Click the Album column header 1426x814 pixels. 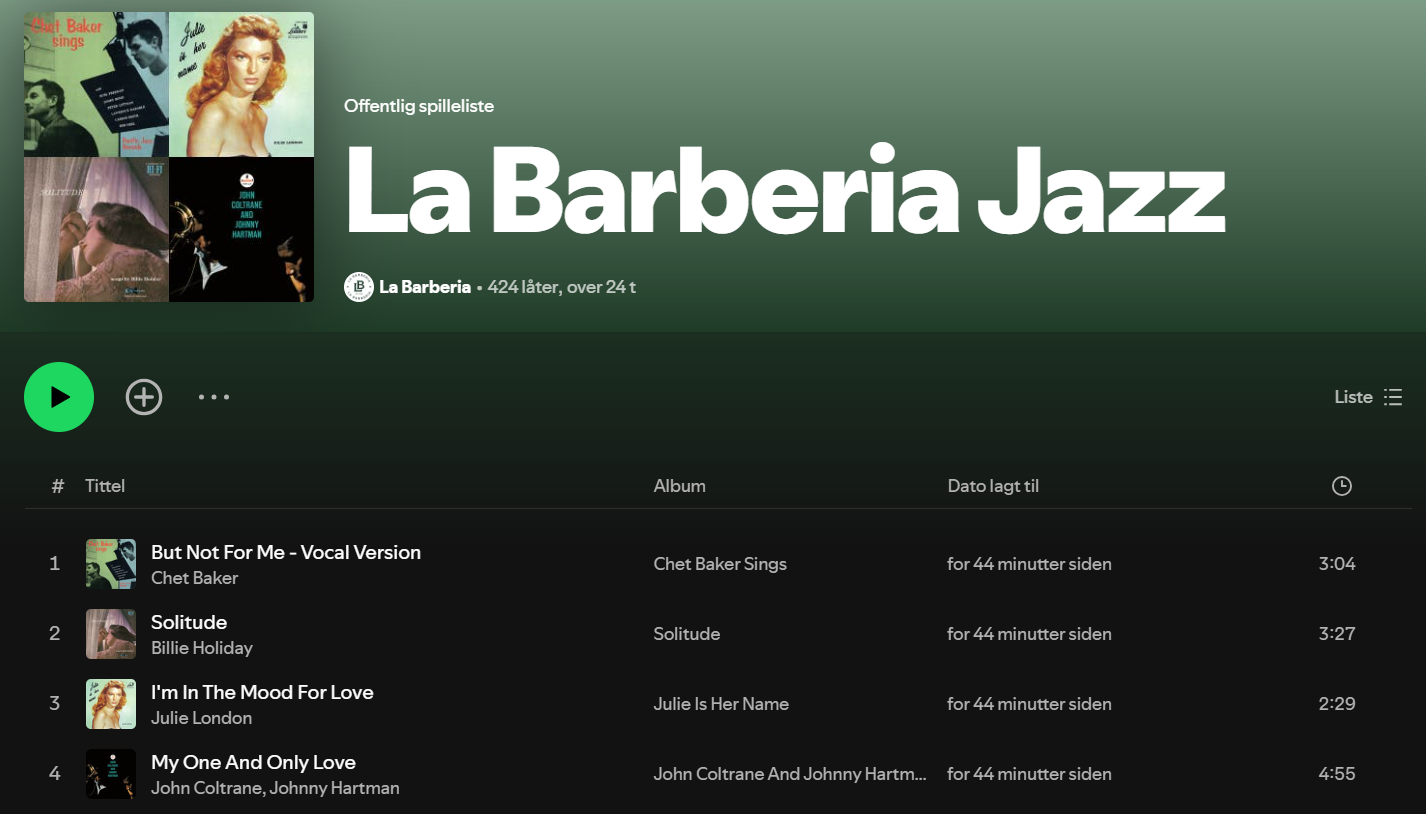[x=680, y=486]
